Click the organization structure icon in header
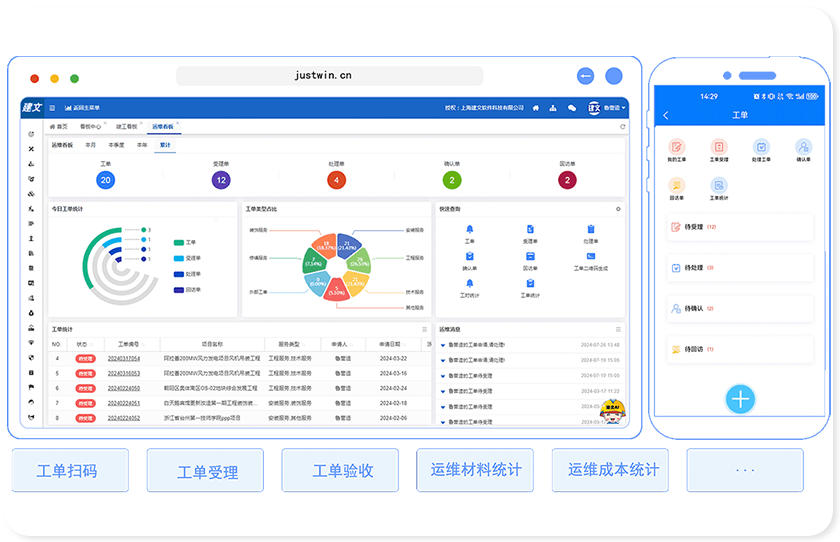 (553, 108)
